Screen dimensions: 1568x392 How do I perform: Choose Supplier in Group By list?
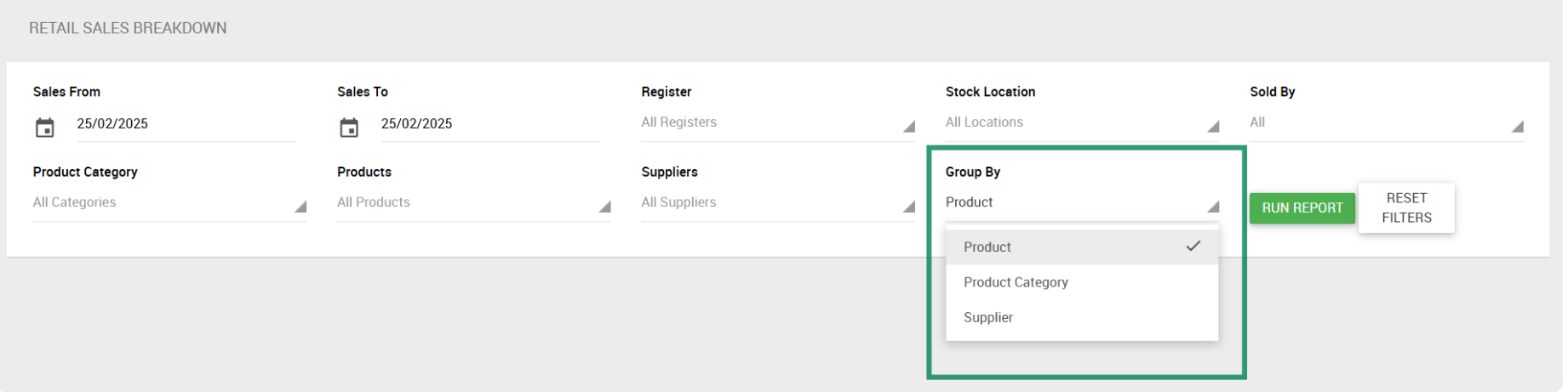coord(1082,317)
